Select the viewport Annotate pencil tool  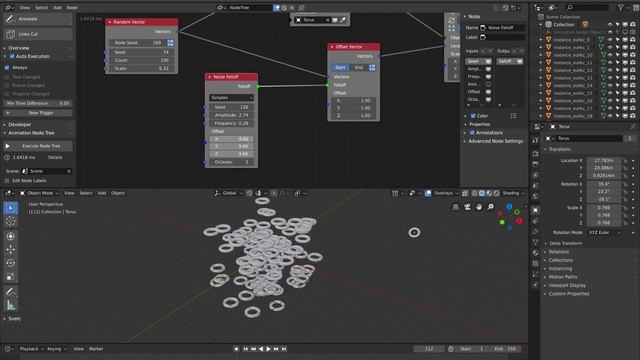(11, 291)
